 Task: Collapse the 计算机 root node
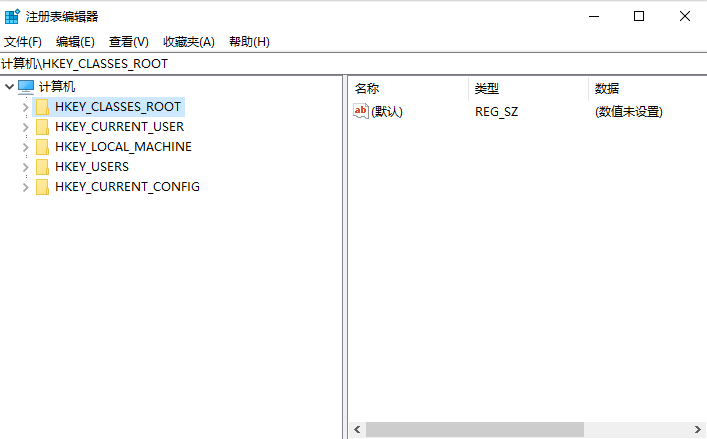click(9, 87)
